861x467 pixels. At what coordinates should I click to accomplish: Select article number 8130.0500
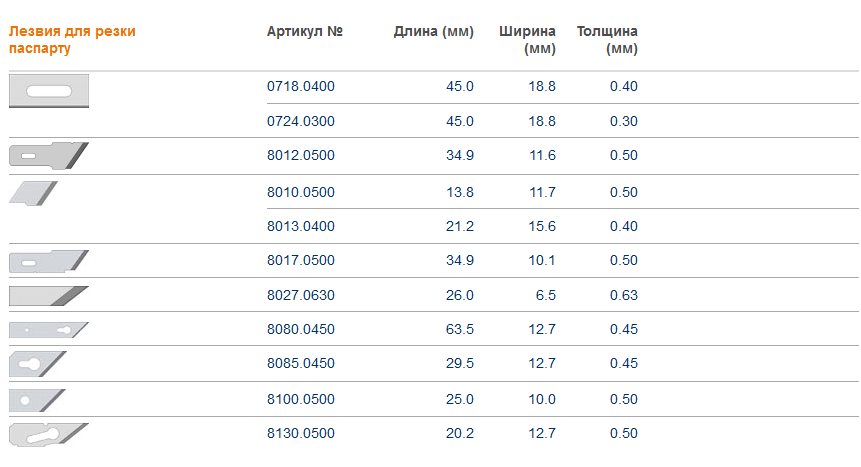(x=301, y=433)
